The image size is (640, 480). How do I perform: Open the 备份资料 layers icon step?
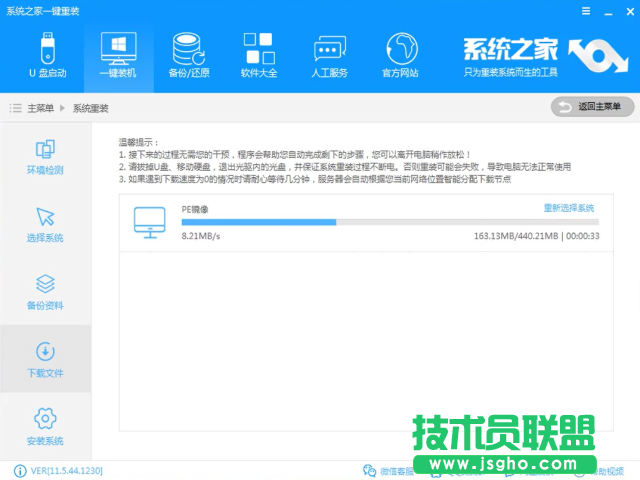point(45,291)
